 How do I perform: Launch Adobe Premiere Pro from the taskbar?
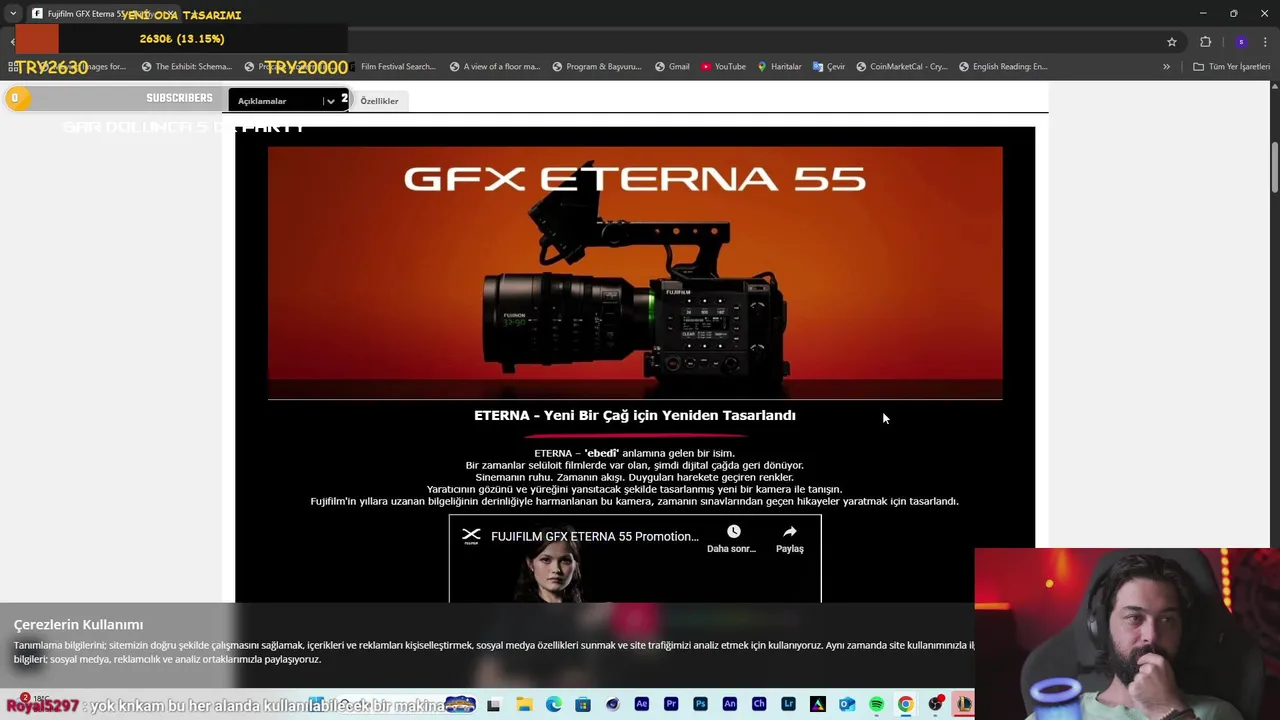coord(671,705)
